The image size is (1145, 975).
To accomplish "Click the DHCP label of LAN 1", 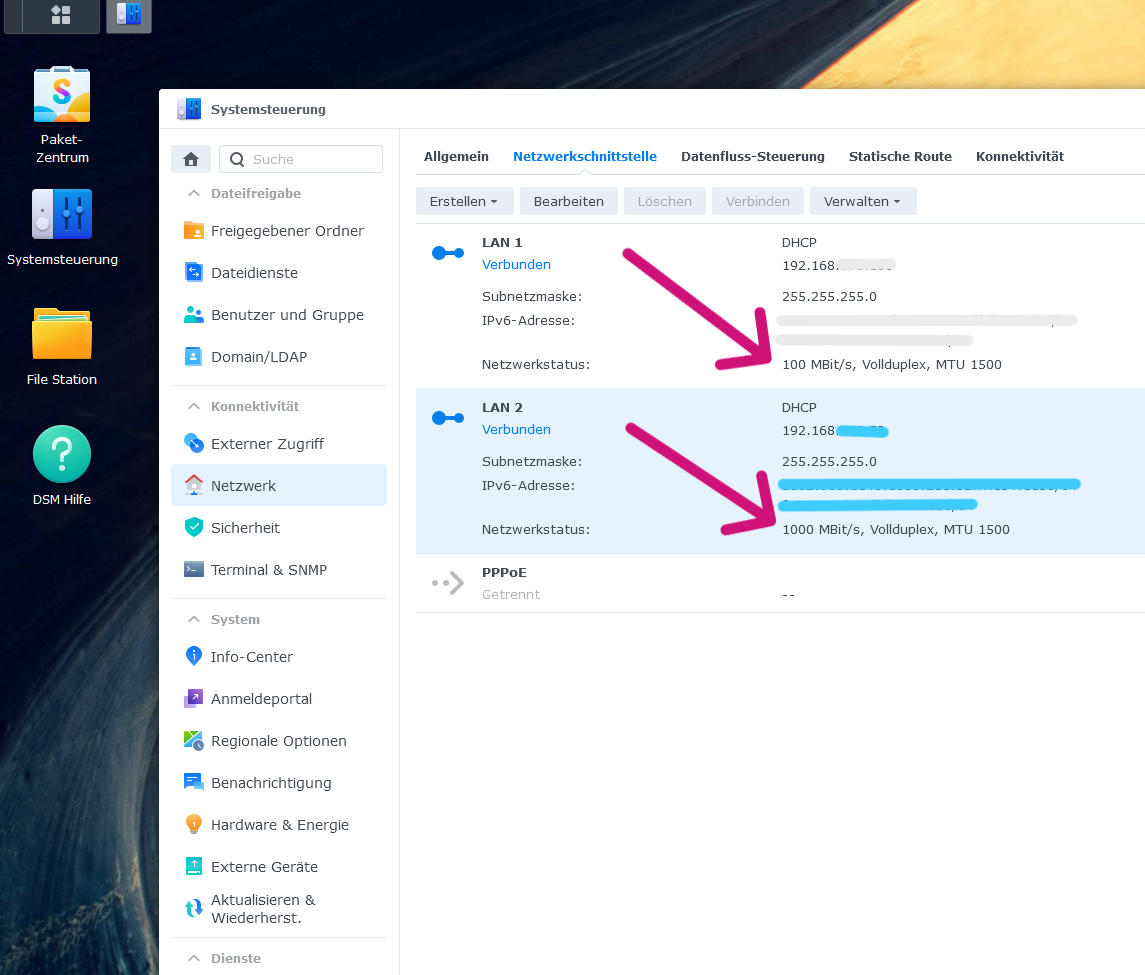I will coord(799,242).
